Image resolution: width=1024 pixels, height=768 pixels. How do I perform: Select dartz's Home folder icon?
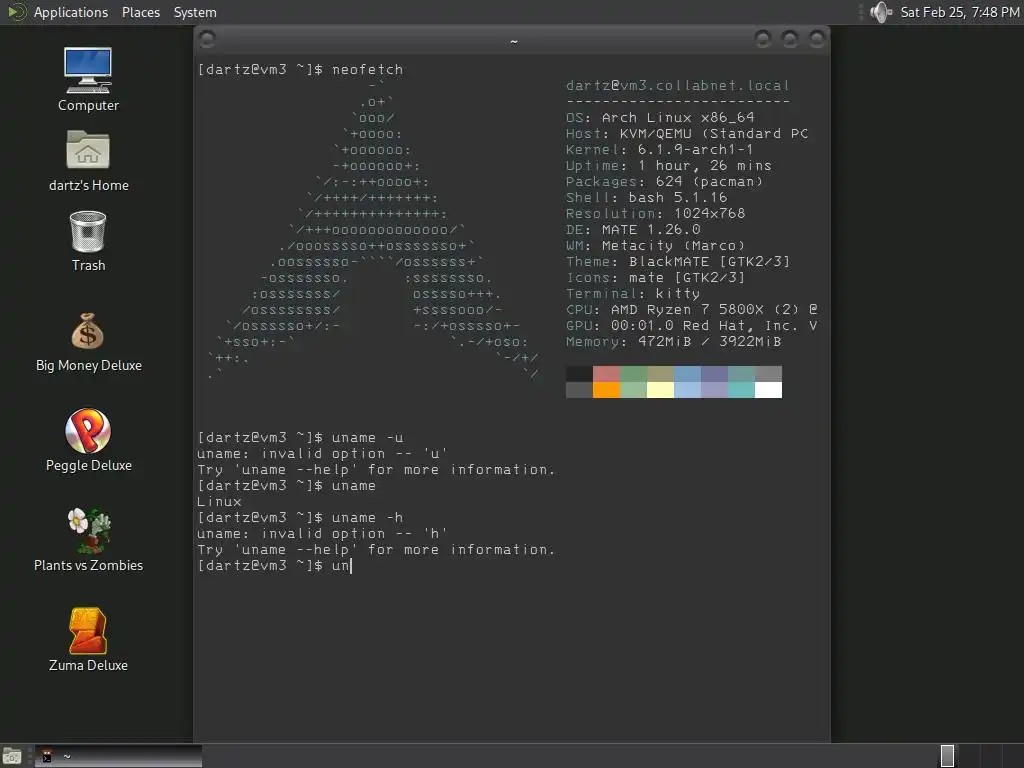pos(88,161)
